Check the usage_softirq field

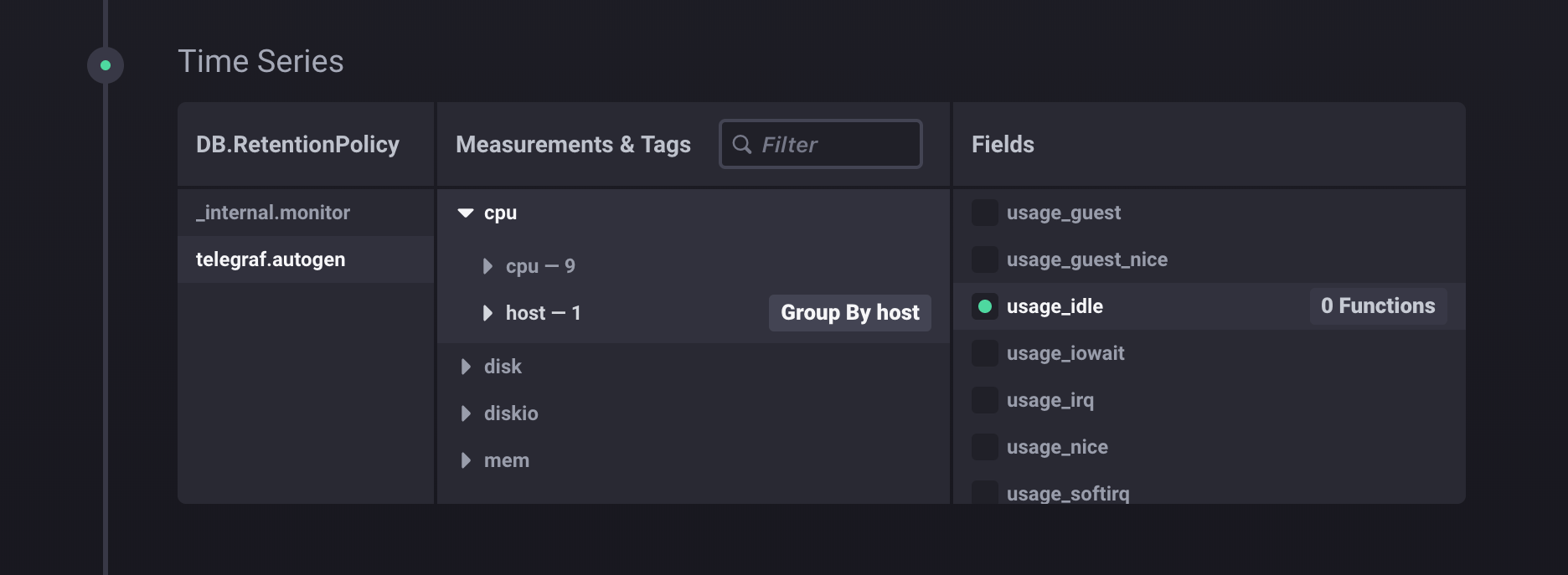pyautogui.click(x=985, y=492)
